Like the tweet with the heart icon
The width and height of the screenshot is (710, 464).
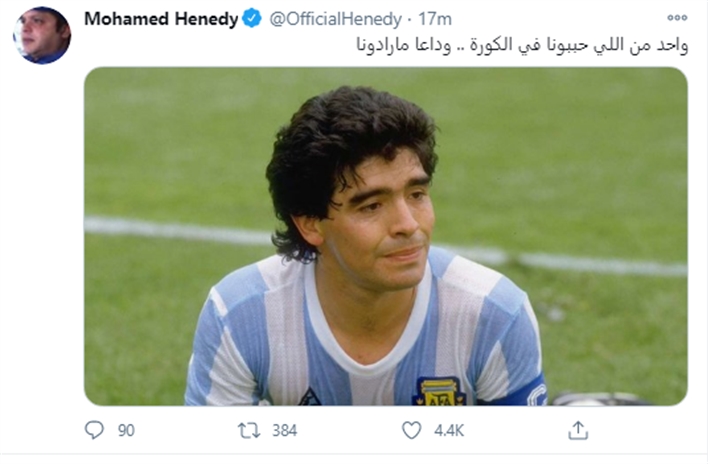coord(411,430)
